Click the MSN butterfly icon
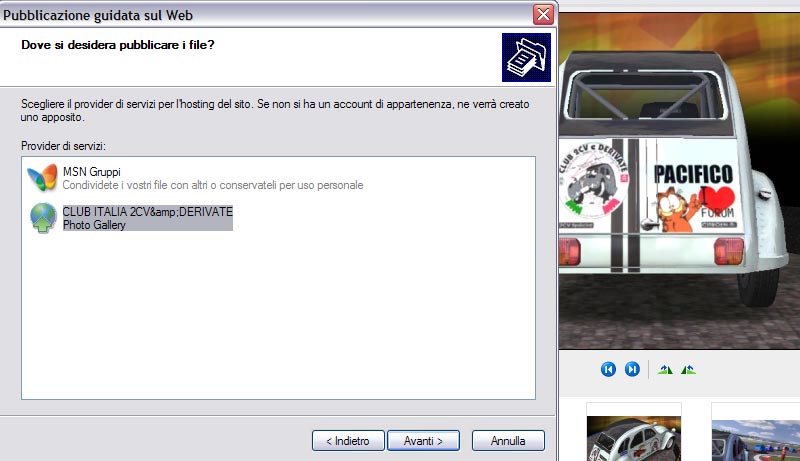Image resolution: width=800 pixels, height=461 pixels. tap(42, 177)
